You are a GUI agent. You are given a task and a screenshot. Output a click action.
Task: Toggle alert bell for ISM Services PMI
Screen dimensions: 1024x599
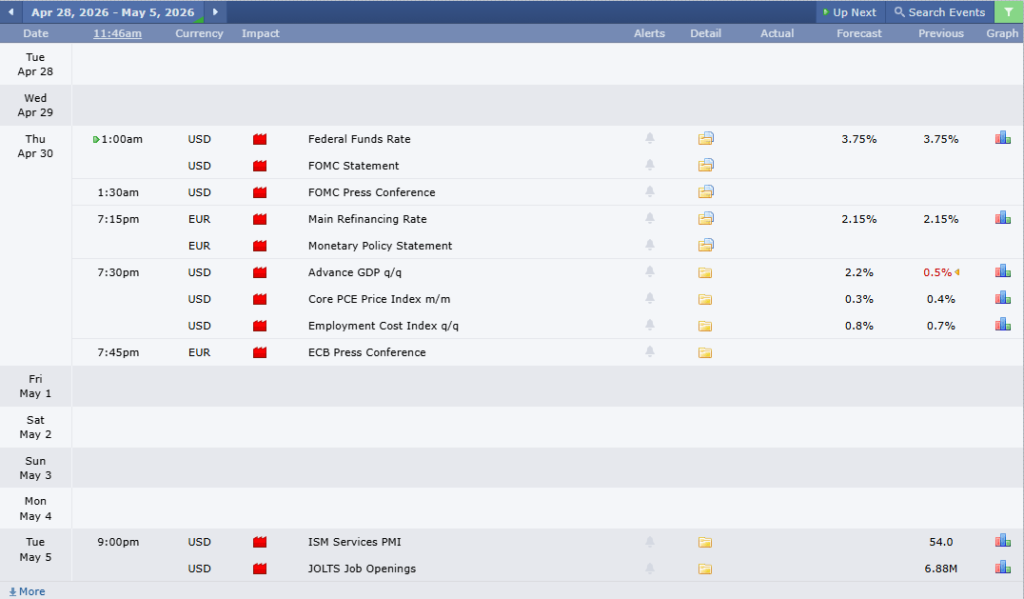click(650, 542)
